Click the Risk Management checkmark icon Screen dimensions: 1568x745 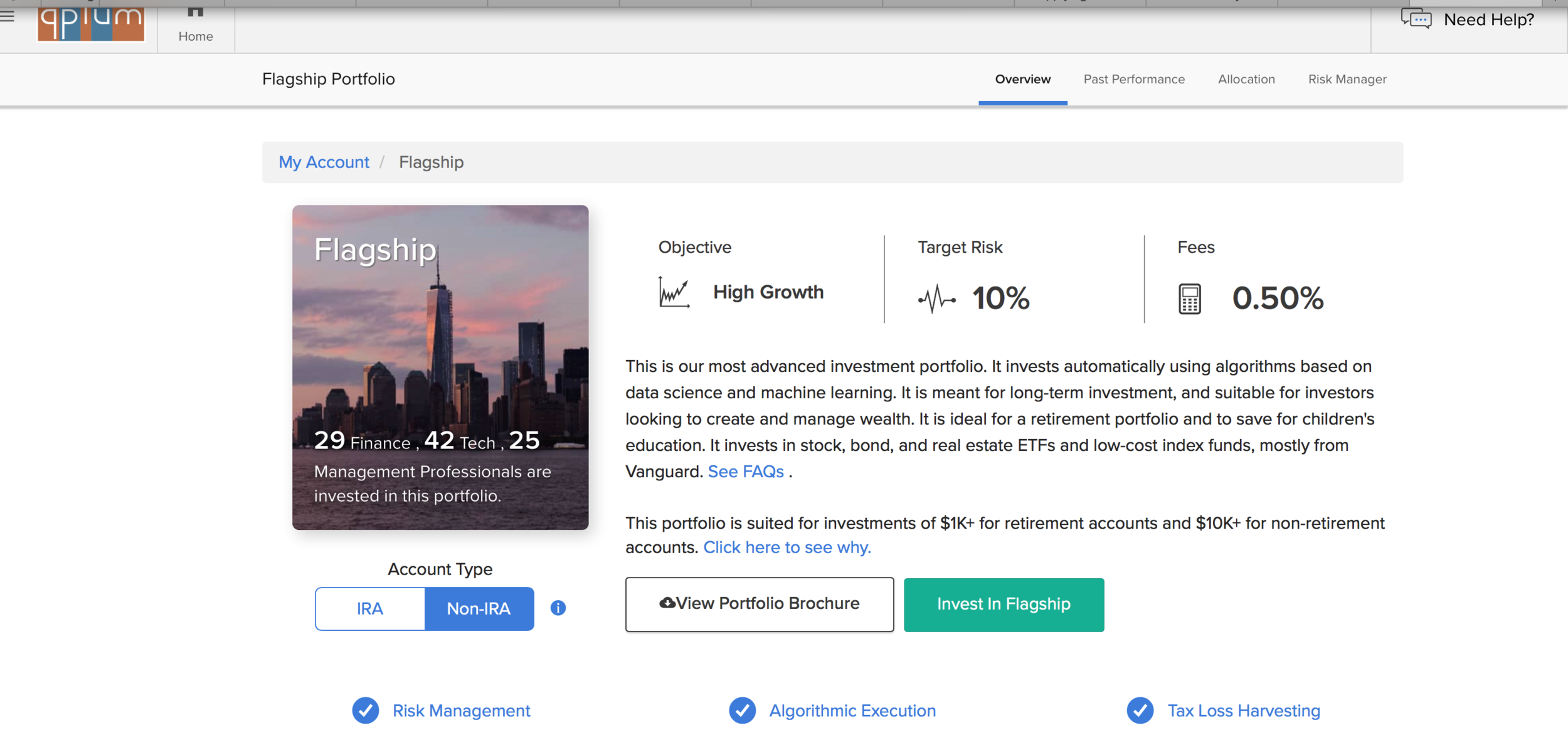click(x=366, y=711)
